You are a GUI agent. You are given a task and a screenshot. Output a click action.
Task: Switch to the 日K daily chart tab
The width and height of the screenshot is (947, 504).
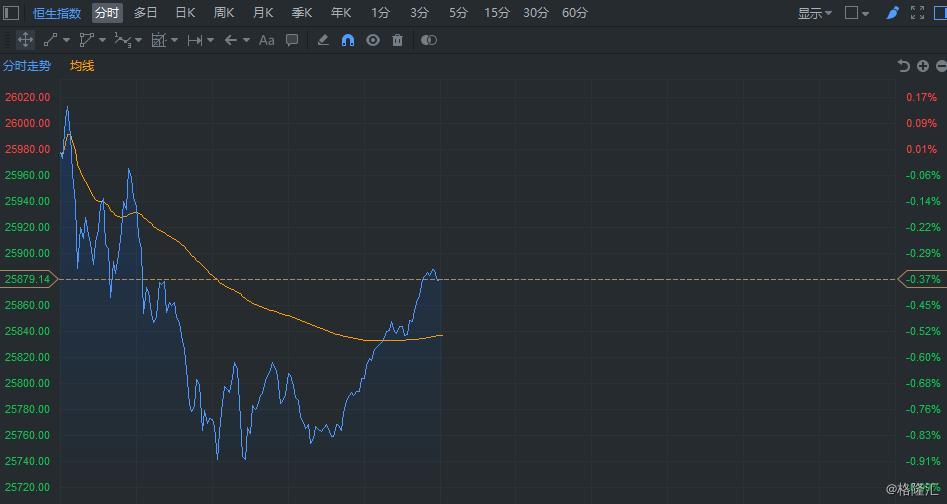click(x=185, y=13)
